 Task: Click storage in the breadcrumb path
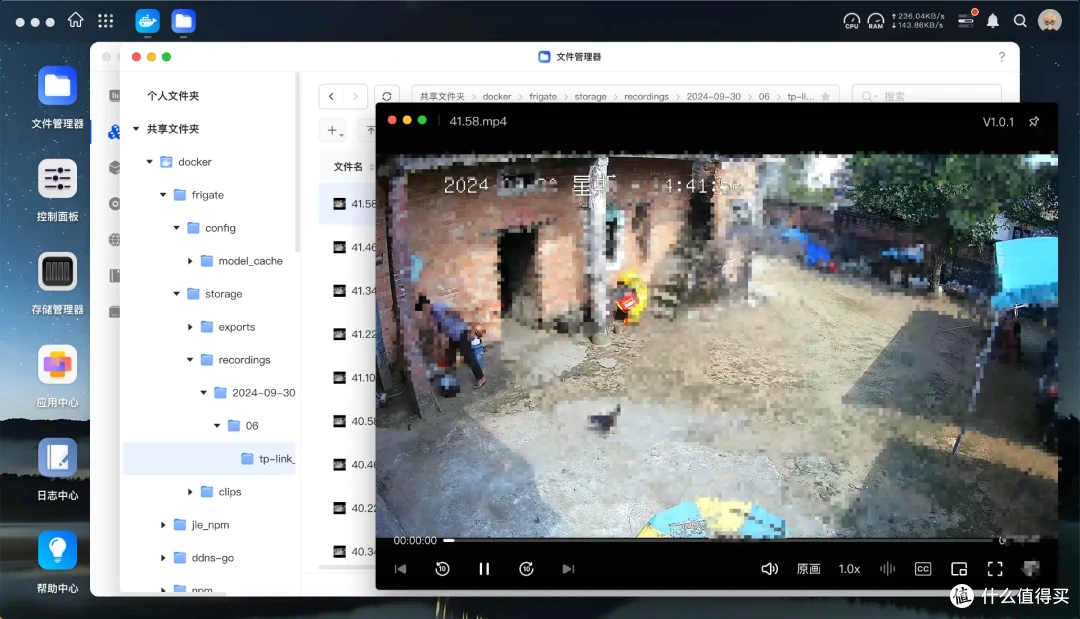click(x=590, y=96)
